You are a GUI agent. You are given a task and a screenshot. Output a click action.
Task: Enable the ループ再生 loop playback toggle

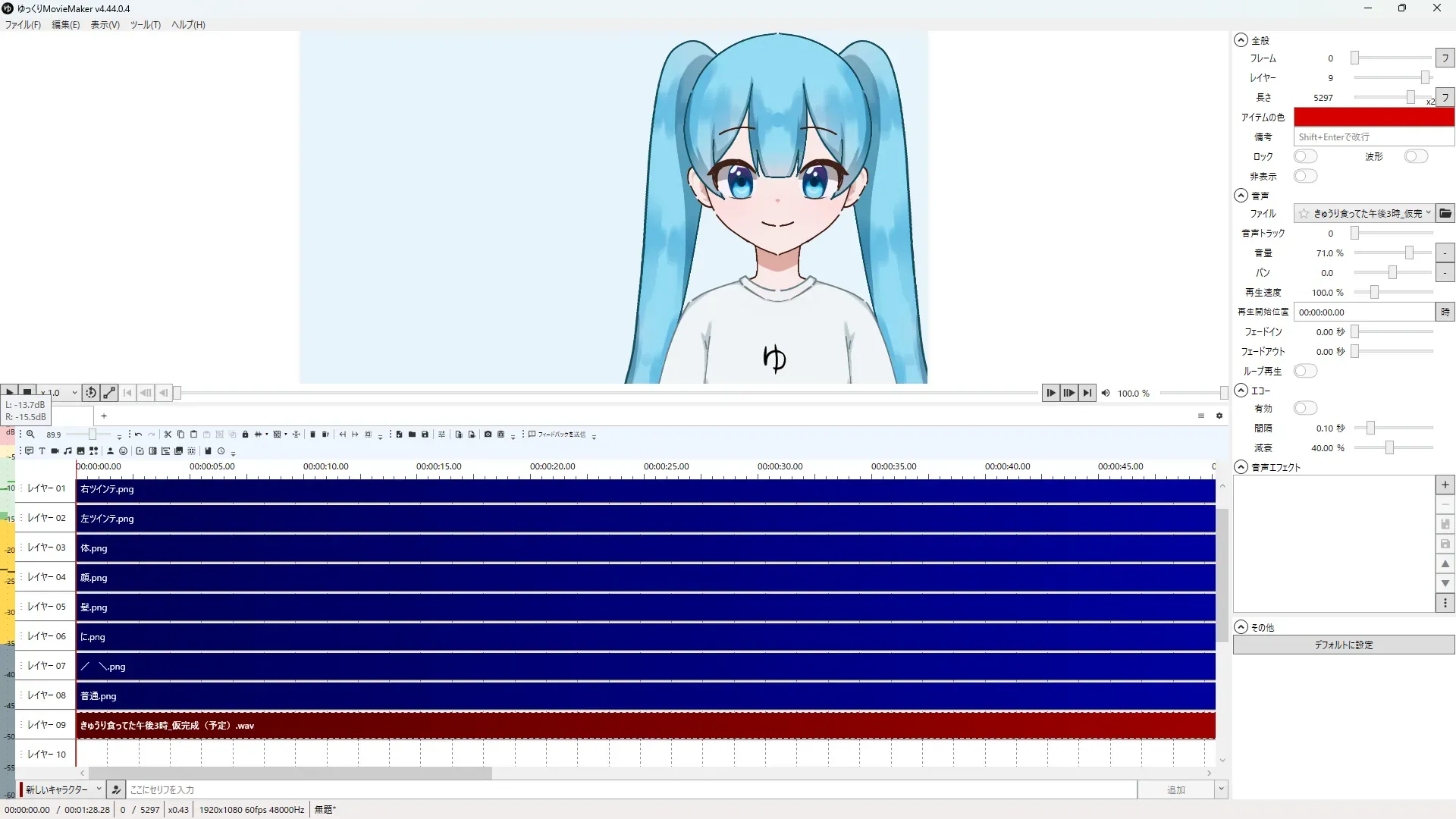[1305, 371]
